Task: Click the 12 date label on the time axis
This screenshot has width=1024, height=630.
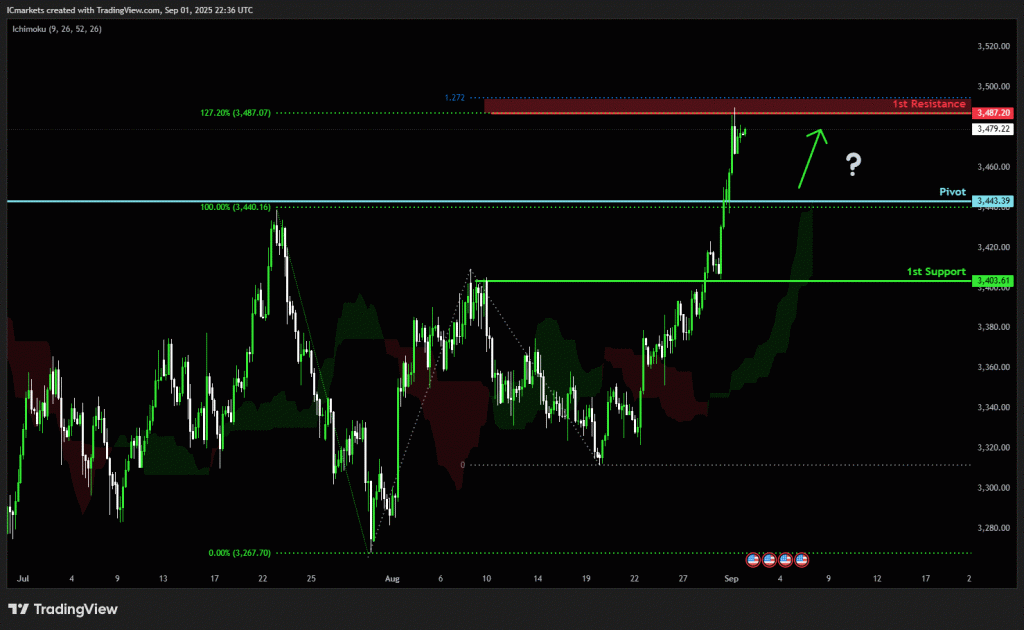Action: pyautogui.click(x=877, y=578)
